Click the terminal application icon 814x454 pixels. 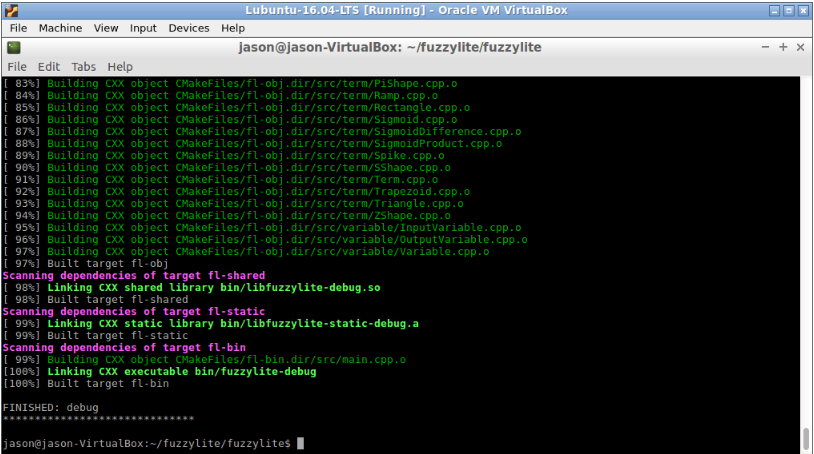click(13, 48)
